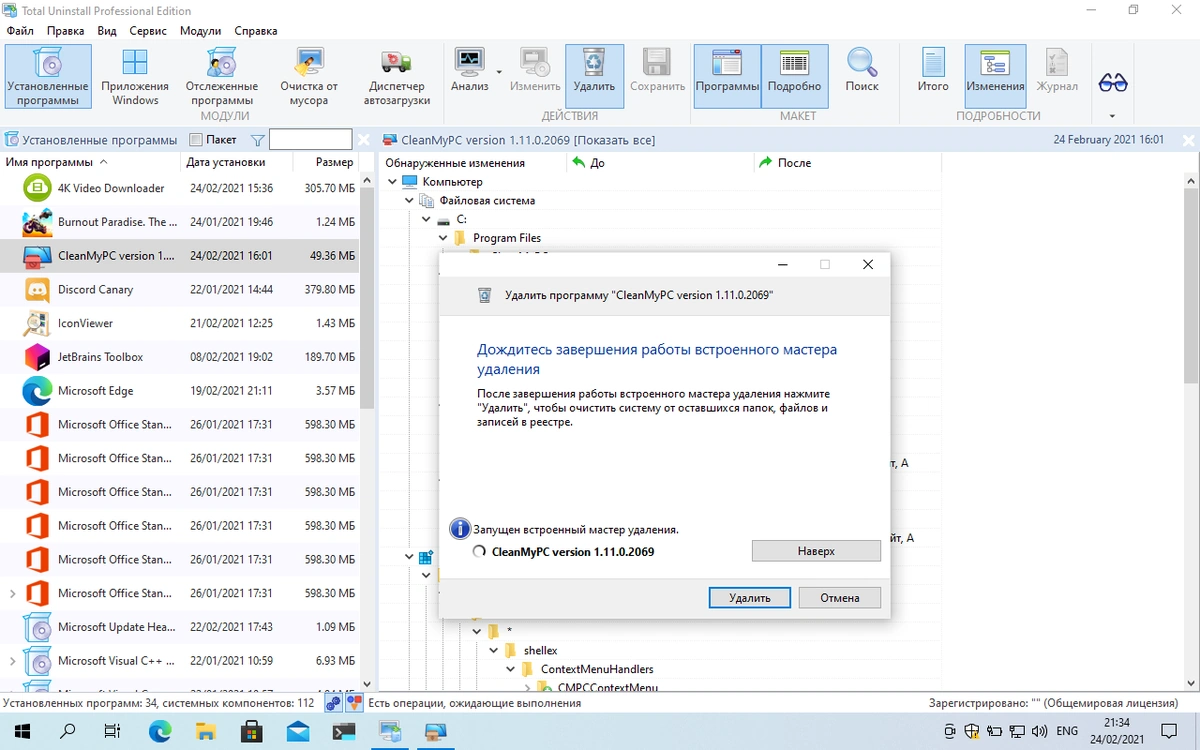Sort by Program name column header
The image size is (1200, 750).
(92, 162)
